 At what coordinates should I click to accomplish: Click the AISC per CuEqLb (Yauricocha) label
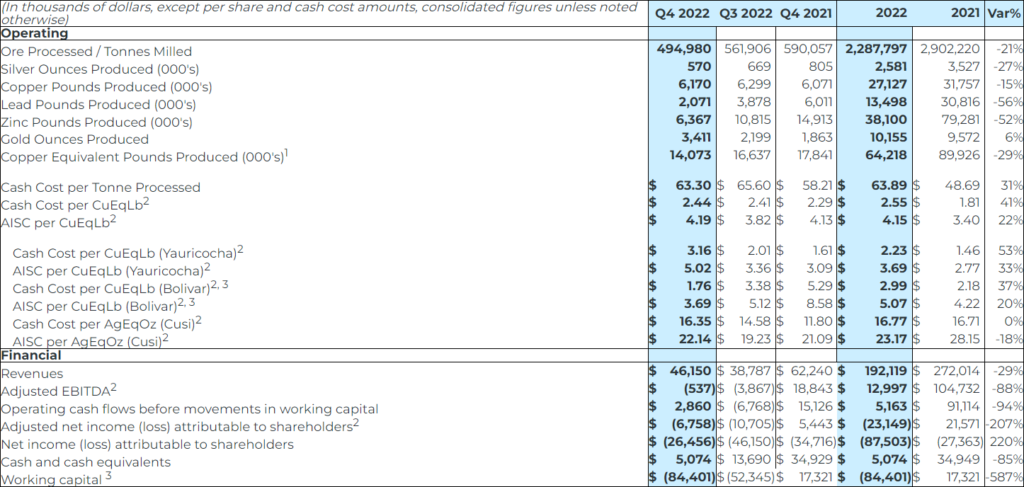coord(111,270)
